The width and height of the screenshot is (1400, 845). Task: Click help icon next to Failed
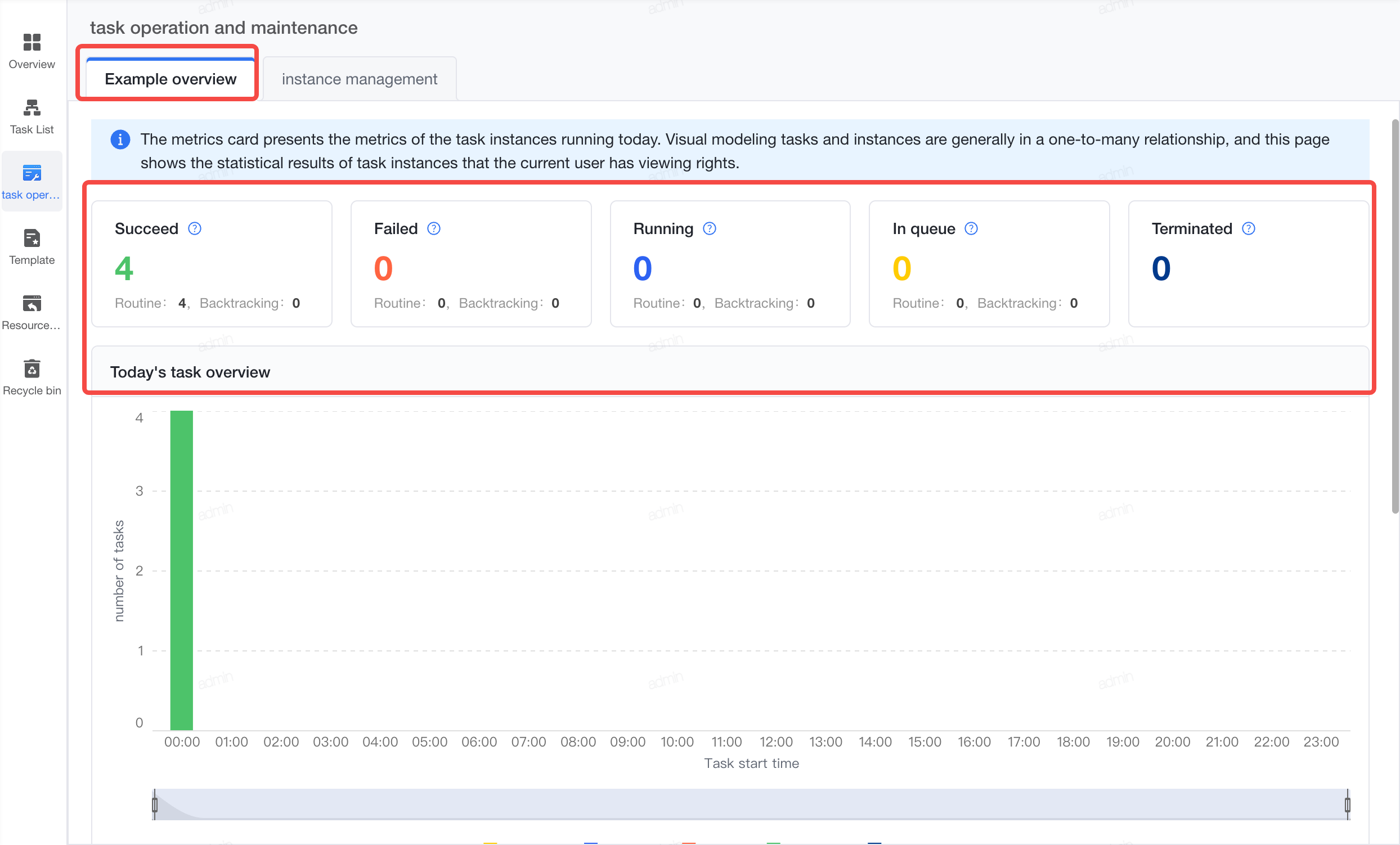coord(434,228)
